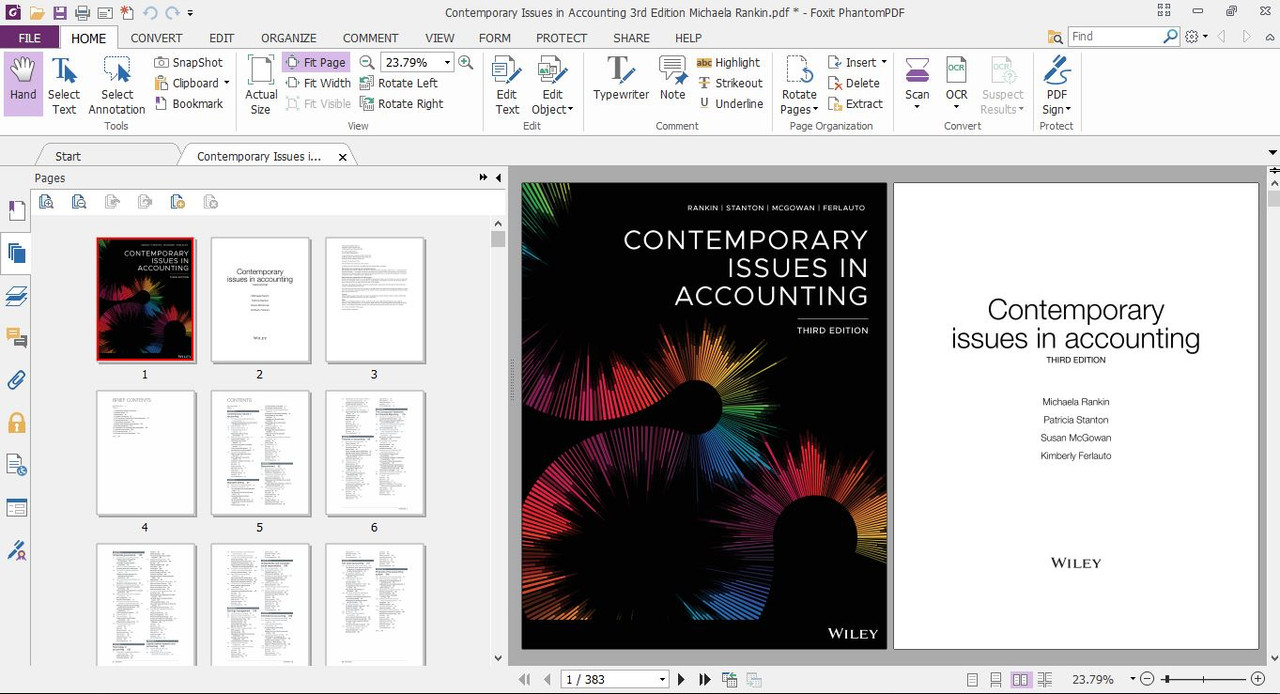Select page 5 thumbnail

[x=260, y=453]
